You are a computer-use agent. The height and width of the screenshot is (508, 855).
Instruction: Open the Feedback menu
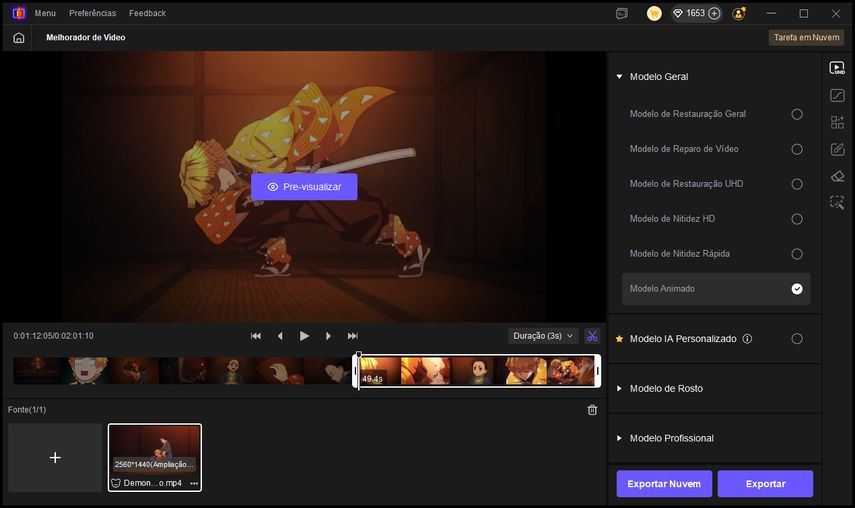pos(147,13)
